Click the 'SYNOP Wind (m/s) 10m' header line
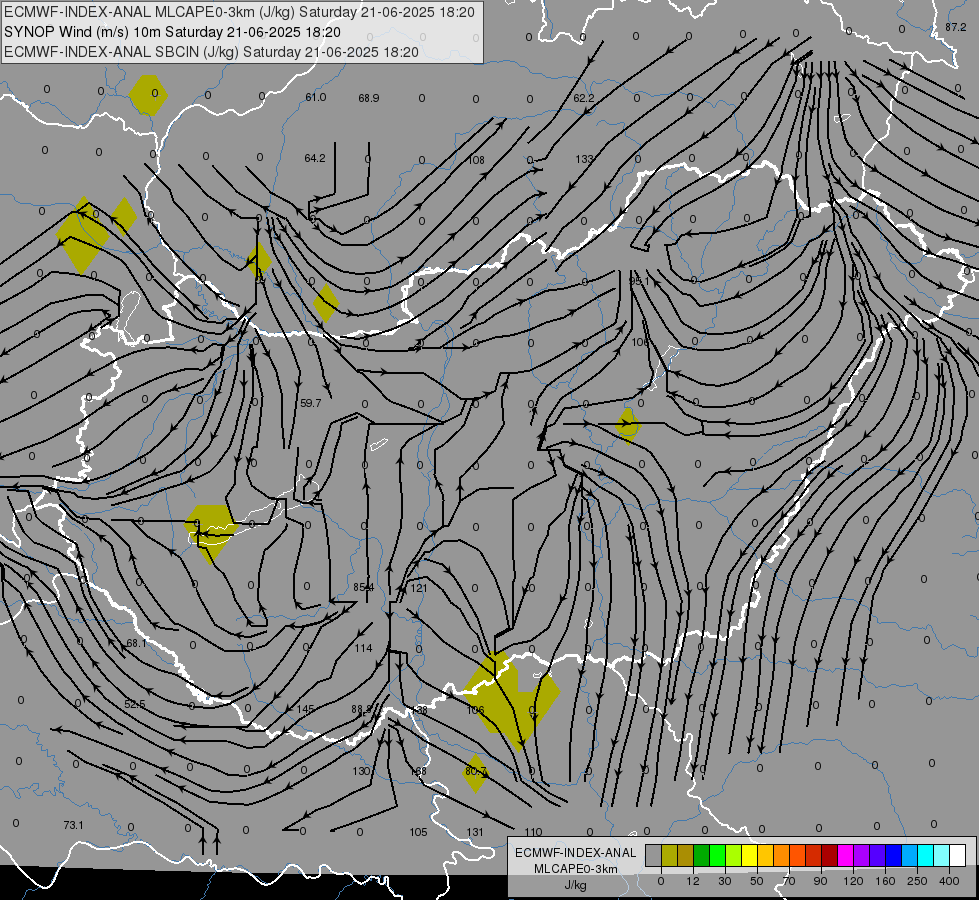Viewport: 979px width, 900px height. click(172, 32)
